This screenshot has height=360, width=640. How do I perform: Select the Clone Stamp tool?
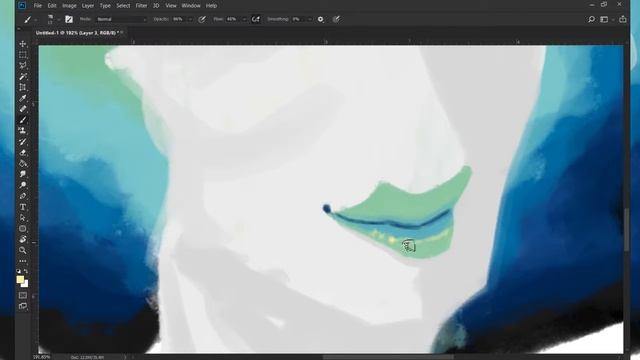click(23, 131)
